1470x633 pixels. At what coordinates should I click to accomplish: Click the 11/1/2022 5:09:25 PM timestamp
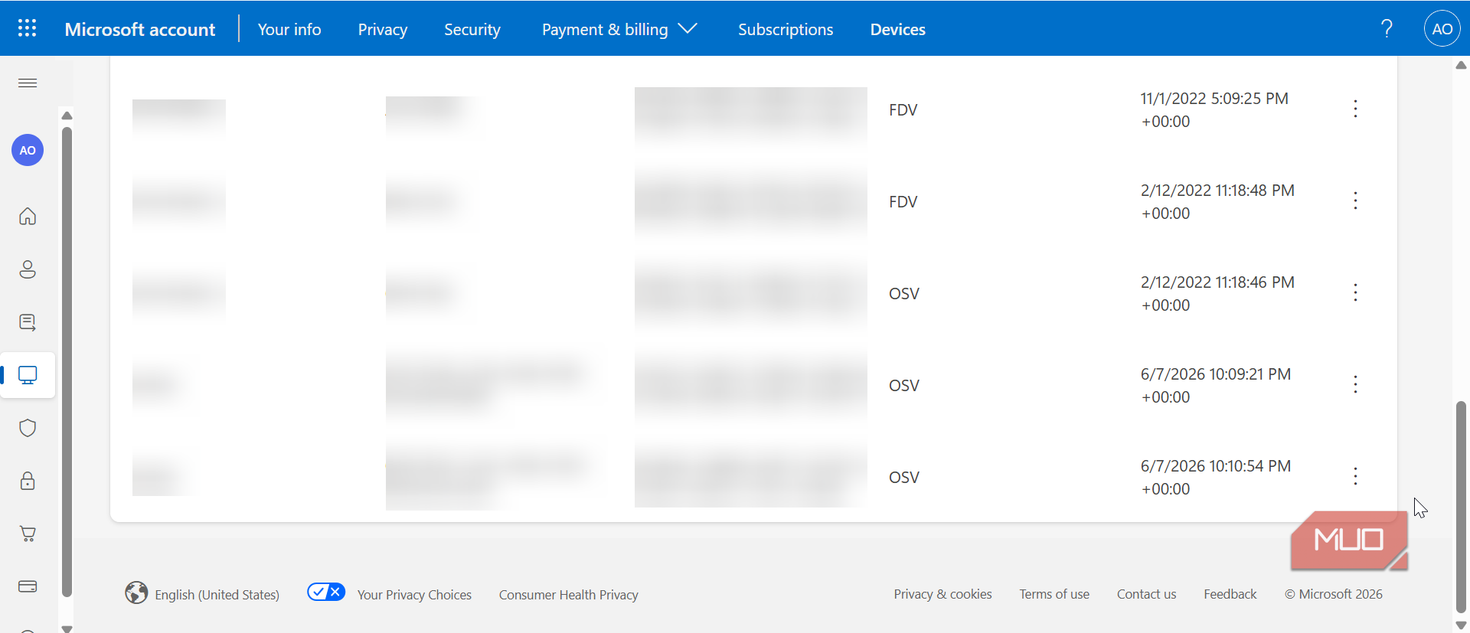pos(1214,110)
